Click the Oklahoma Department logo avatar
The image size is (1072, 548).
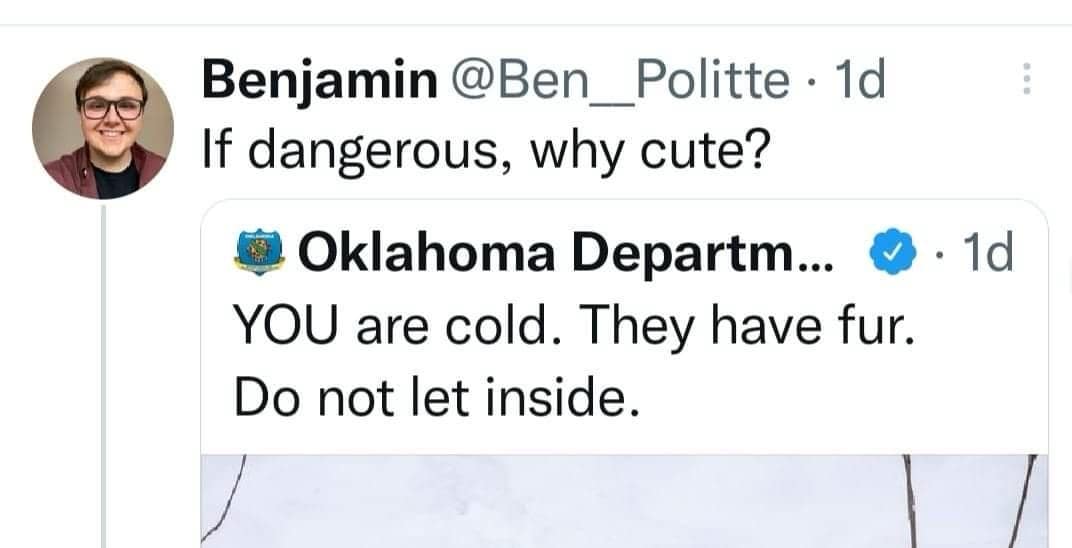[x=258, y=253]
